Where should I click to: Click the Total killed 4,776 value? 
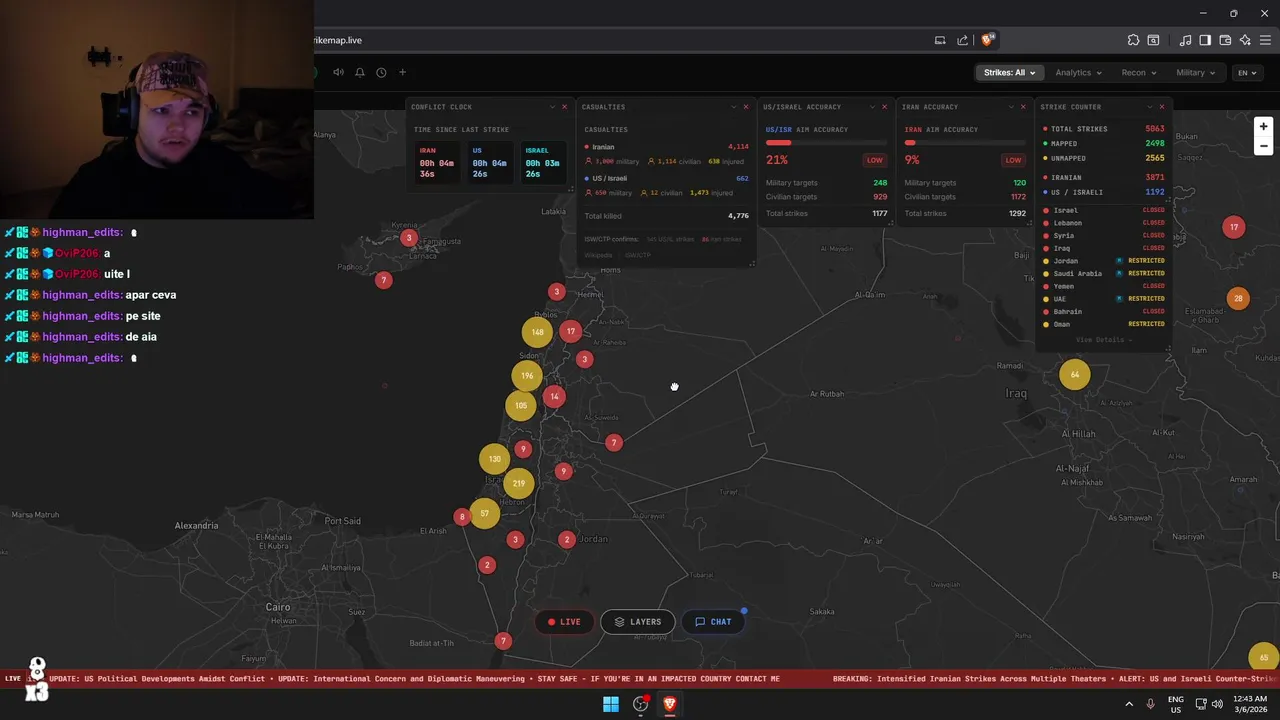pyautogui.click(x=738, y=216)
